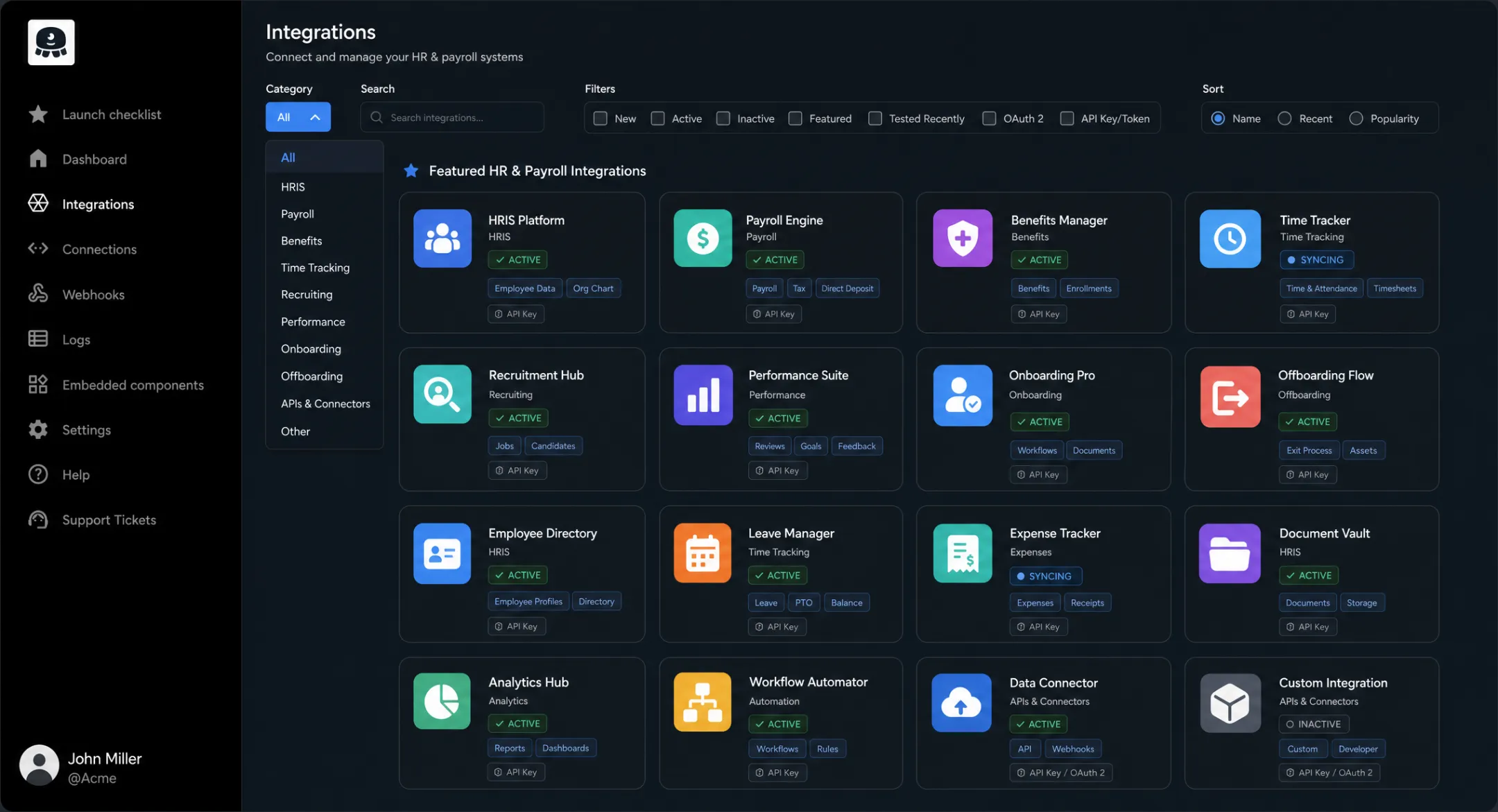Screen dimensions: 1498x812
Task: Choose APIs & Connectors in the category list
Action: (324, 404)
